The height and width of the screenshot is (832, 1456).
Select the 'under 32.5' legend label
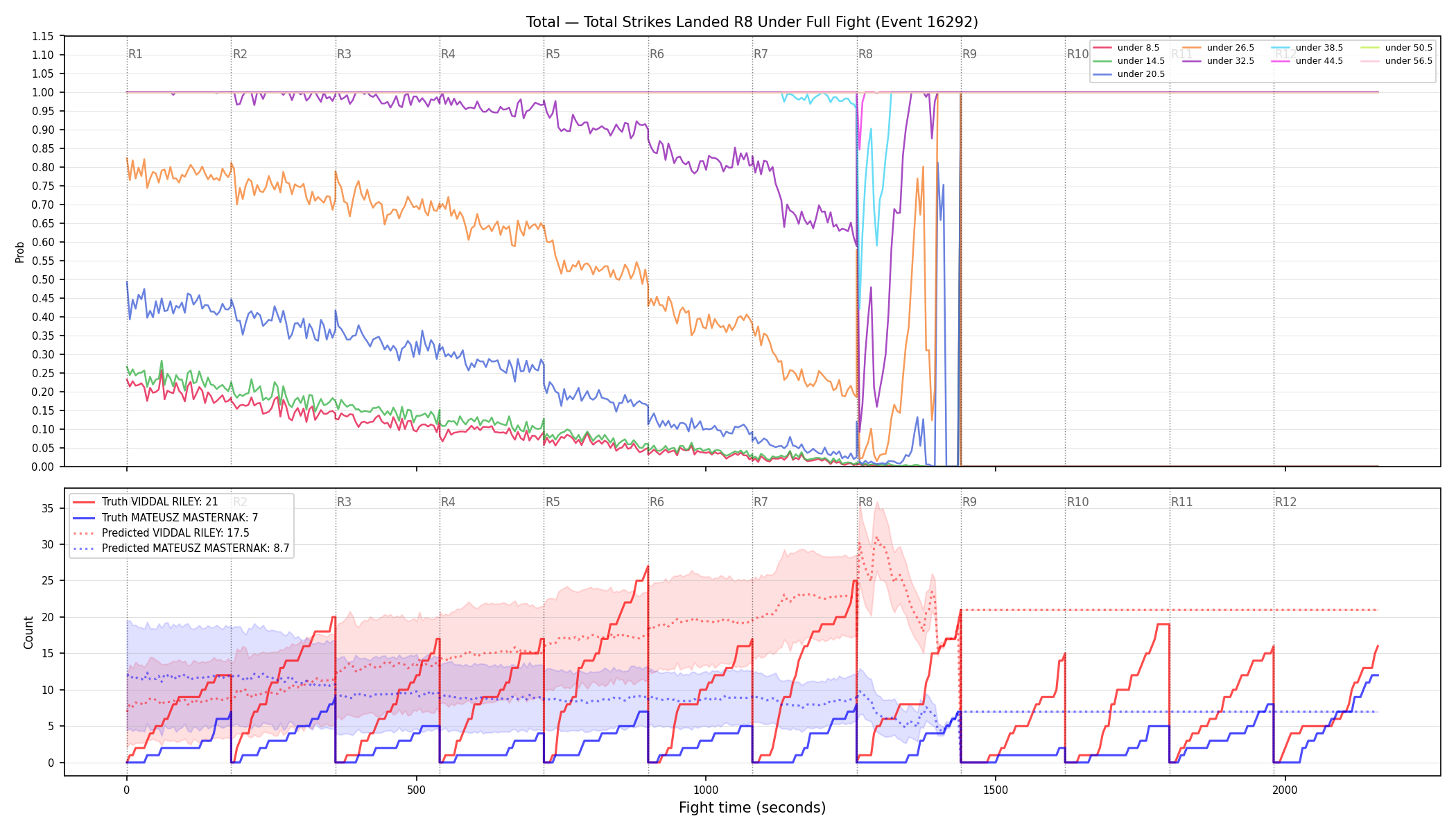pyautogui.click(x=1231, y=61)
